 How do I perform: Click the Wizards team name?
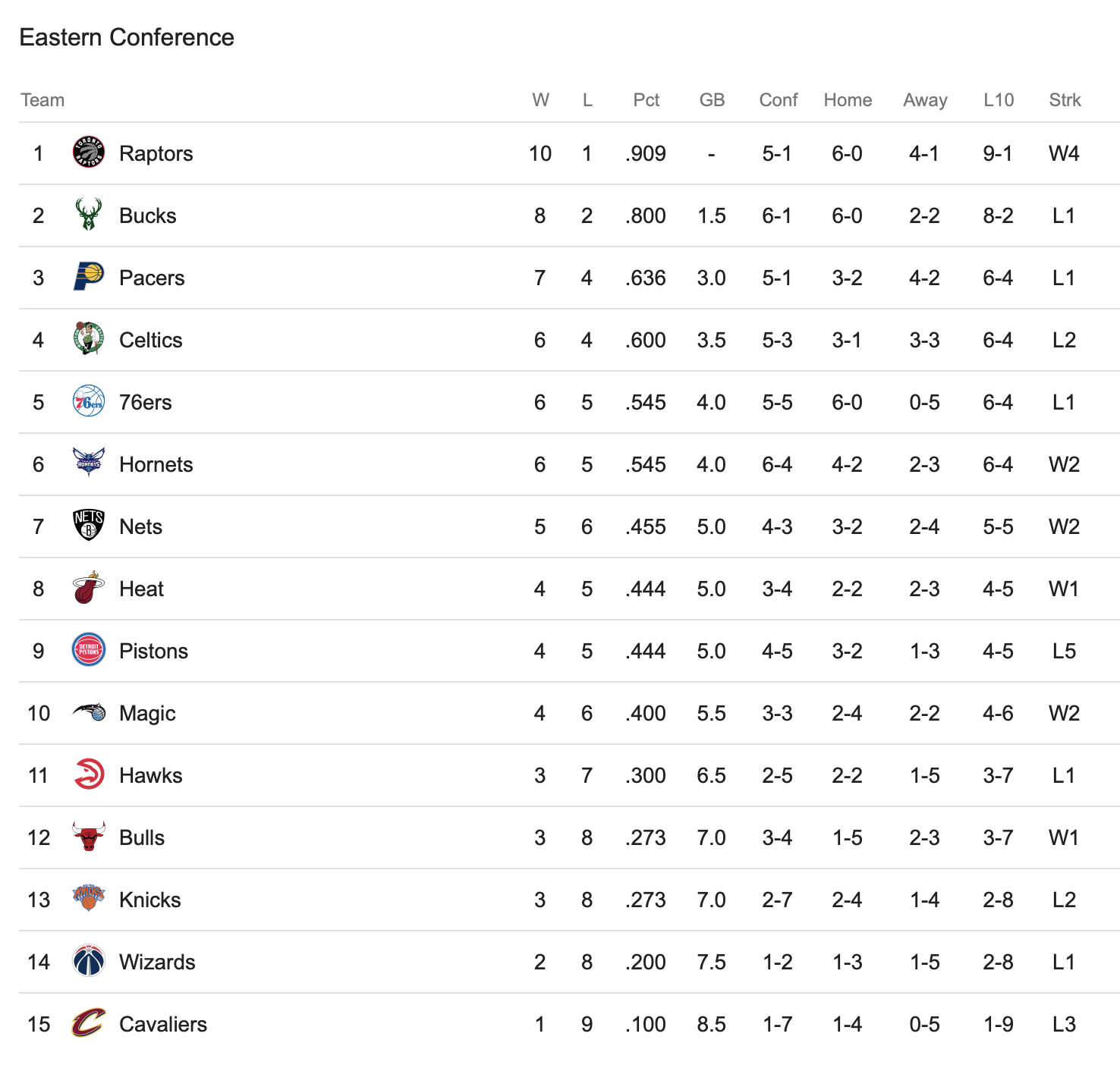pos(157,962)
